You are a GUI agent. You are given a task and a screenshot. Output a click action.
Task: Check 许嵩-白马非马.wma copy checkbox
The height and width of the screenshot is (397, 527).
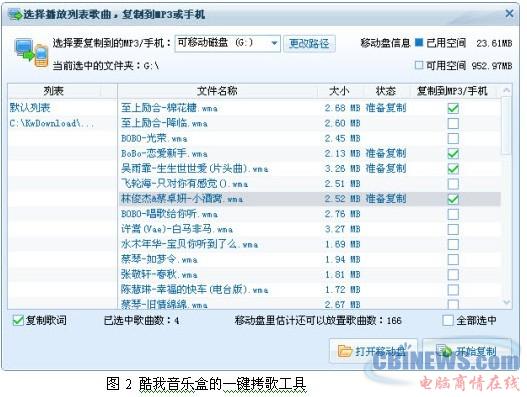click(453, 229)
